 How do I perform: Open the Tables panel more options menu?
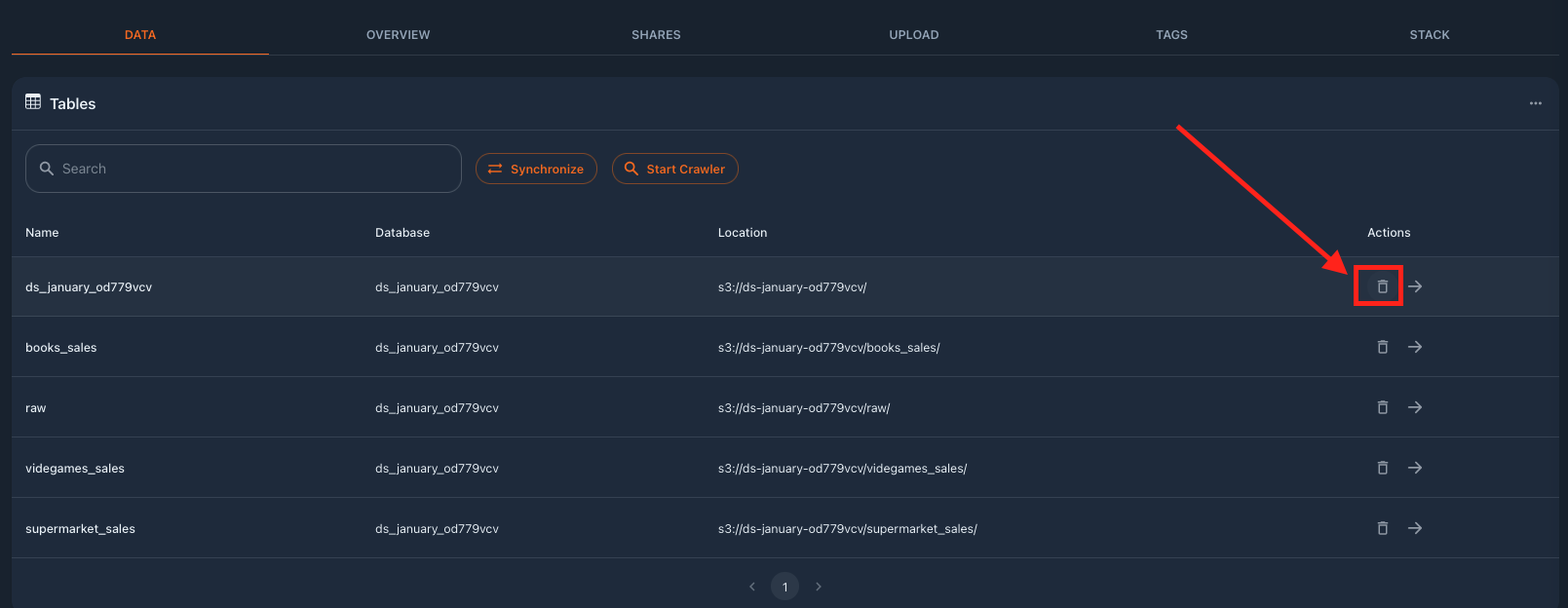1536,103
